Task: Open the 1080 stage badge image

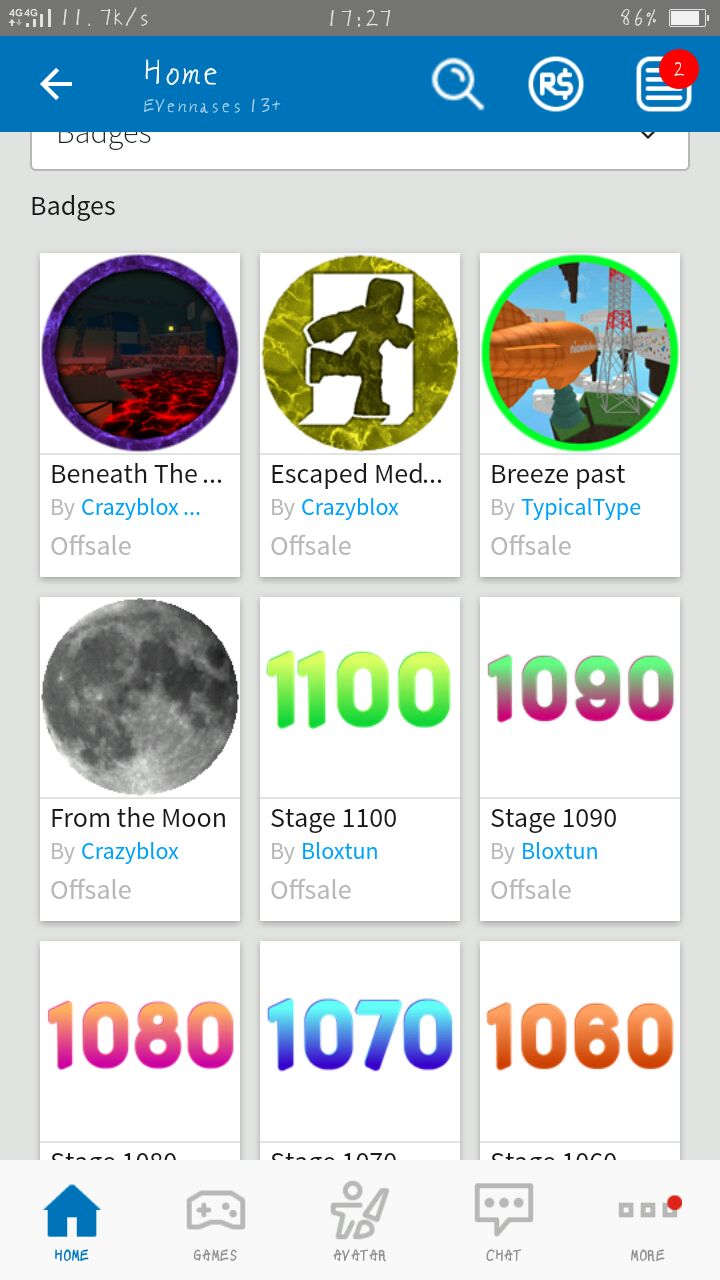Action: click(x=140, y=1034)
